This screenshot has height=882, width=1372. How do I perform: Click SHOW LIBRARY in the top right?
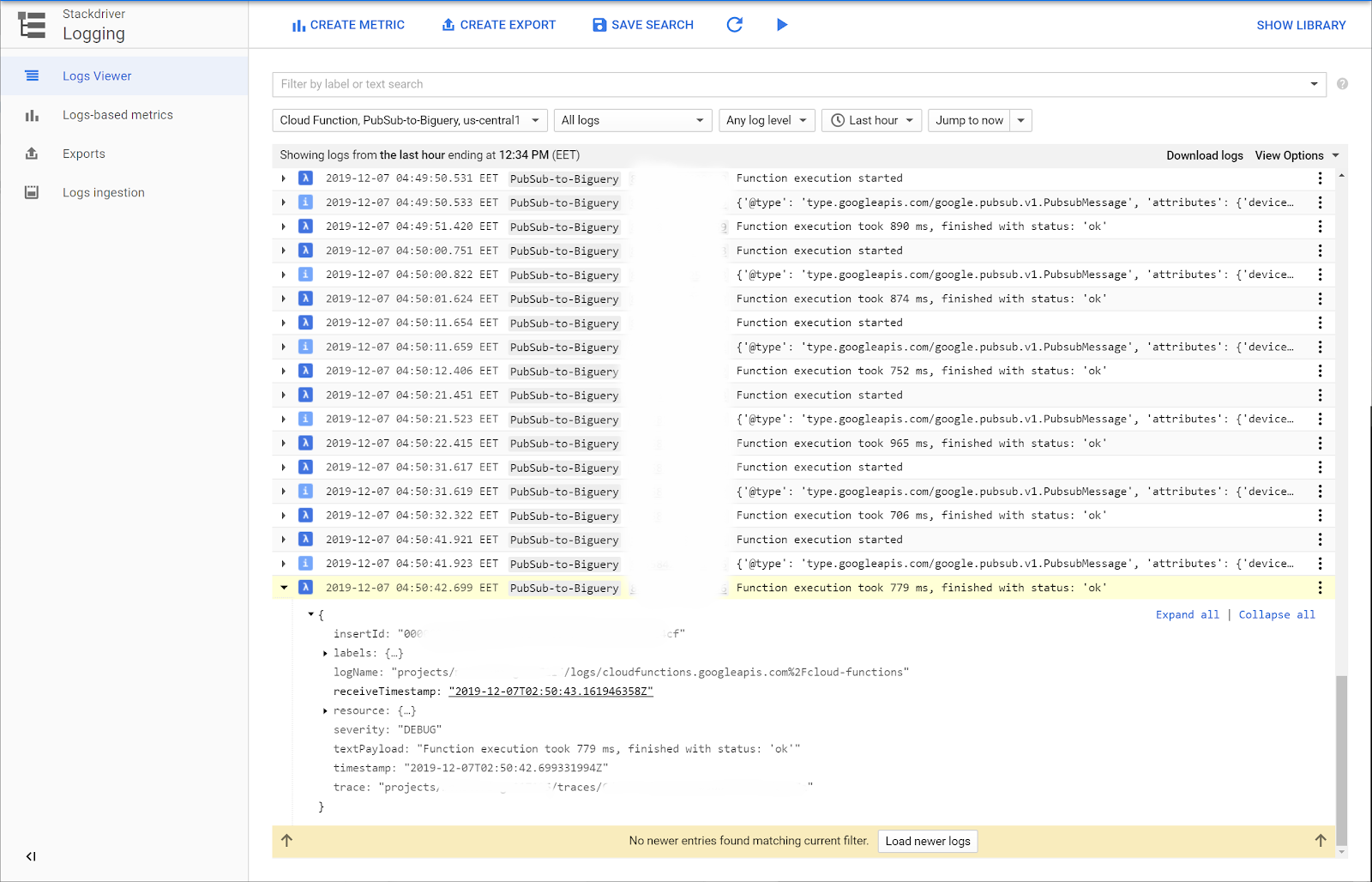1301,25
